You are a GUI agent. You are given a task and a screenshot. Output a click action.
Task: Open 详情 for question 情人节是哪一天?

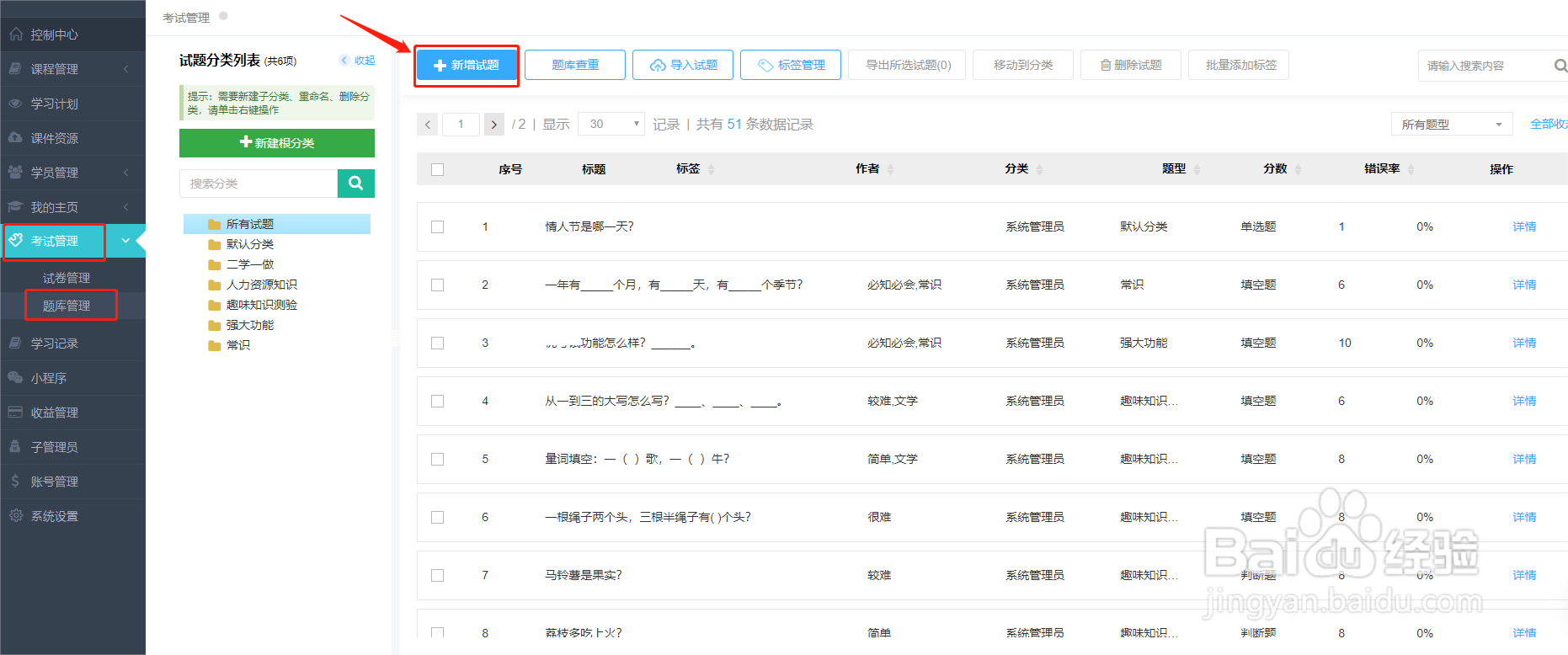(x=1524, y=226)
